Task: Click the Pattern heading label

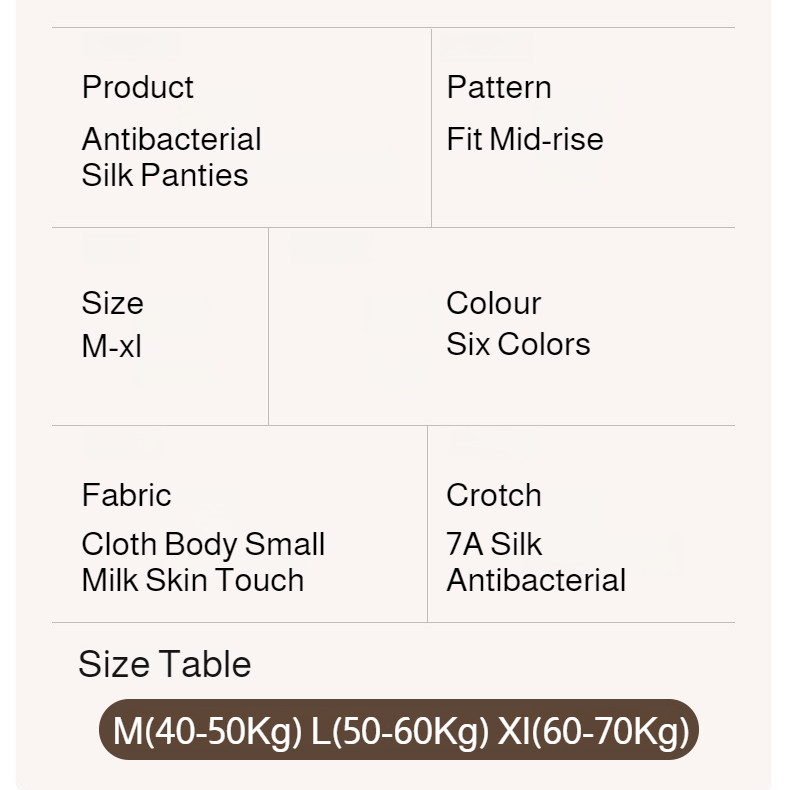Action: pyautogui.click(x=498, y=87)
